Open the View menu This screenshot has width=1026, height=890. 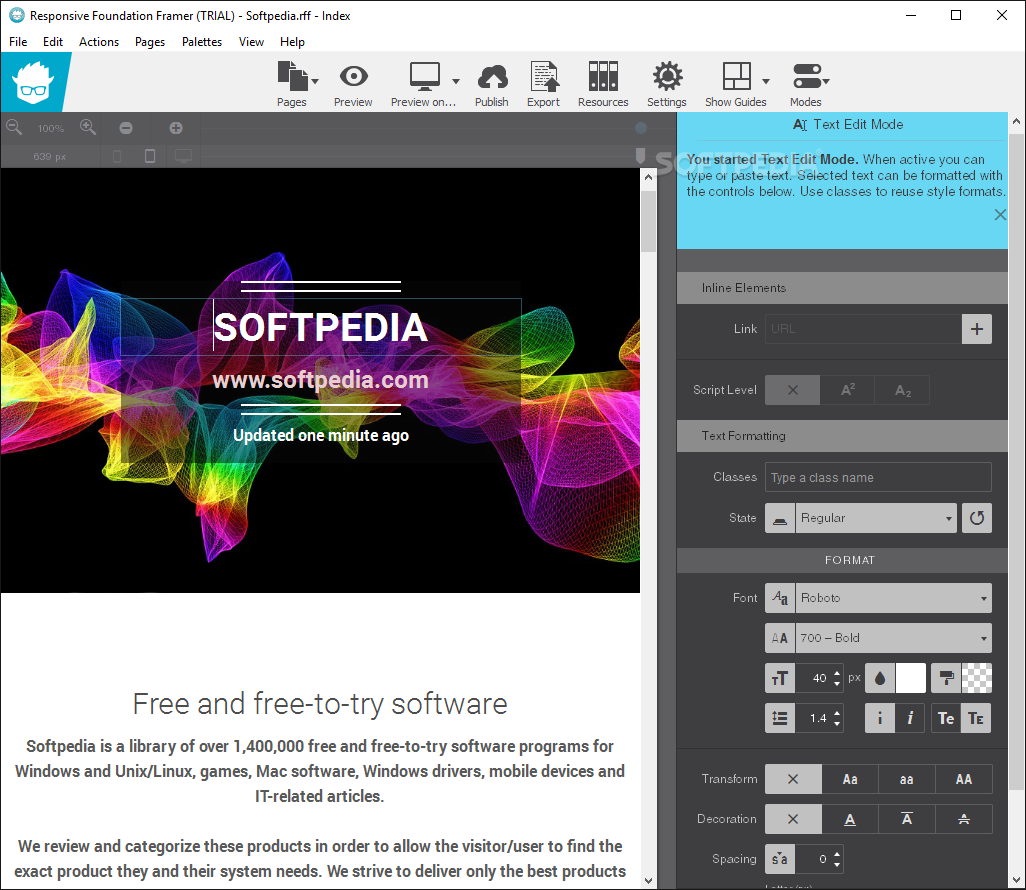coord(251,42)
